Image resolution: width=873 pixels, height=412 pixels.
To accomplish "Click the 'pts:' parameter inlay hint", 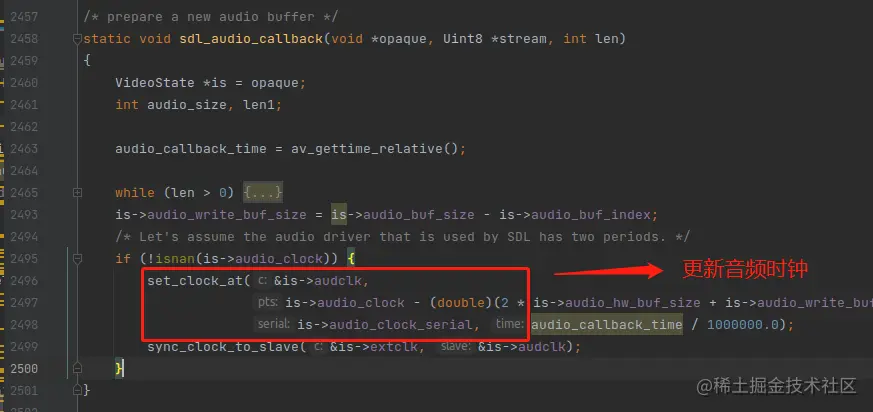I will click(x=268, y=303).
